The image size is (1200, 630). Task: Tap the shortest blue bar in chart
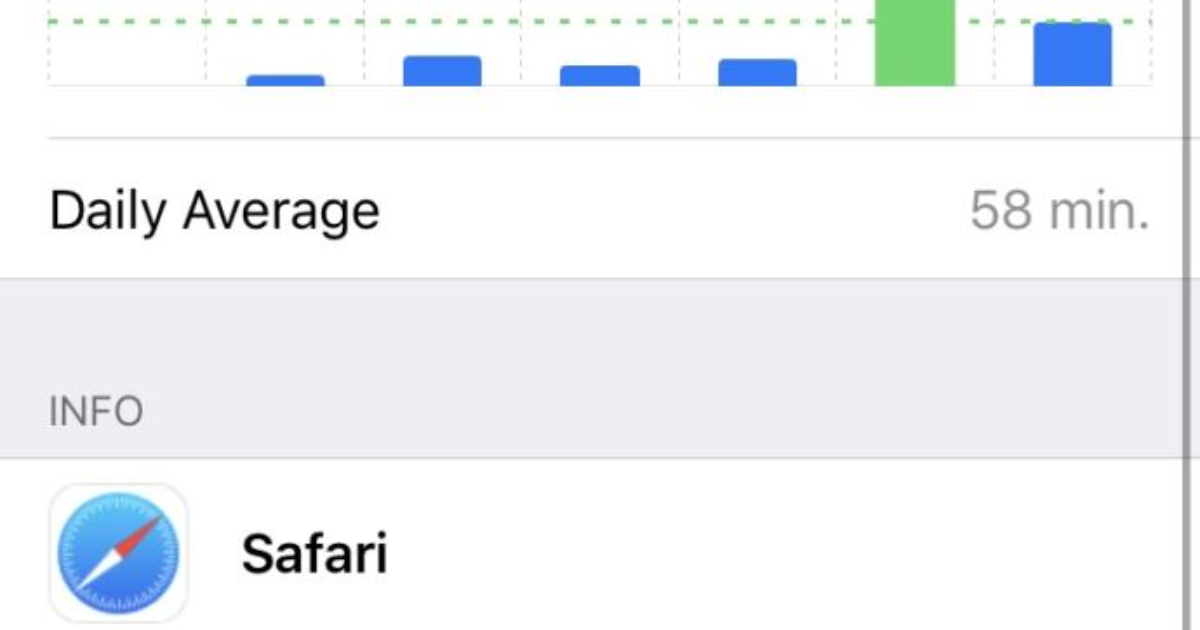tap(285, 80)
